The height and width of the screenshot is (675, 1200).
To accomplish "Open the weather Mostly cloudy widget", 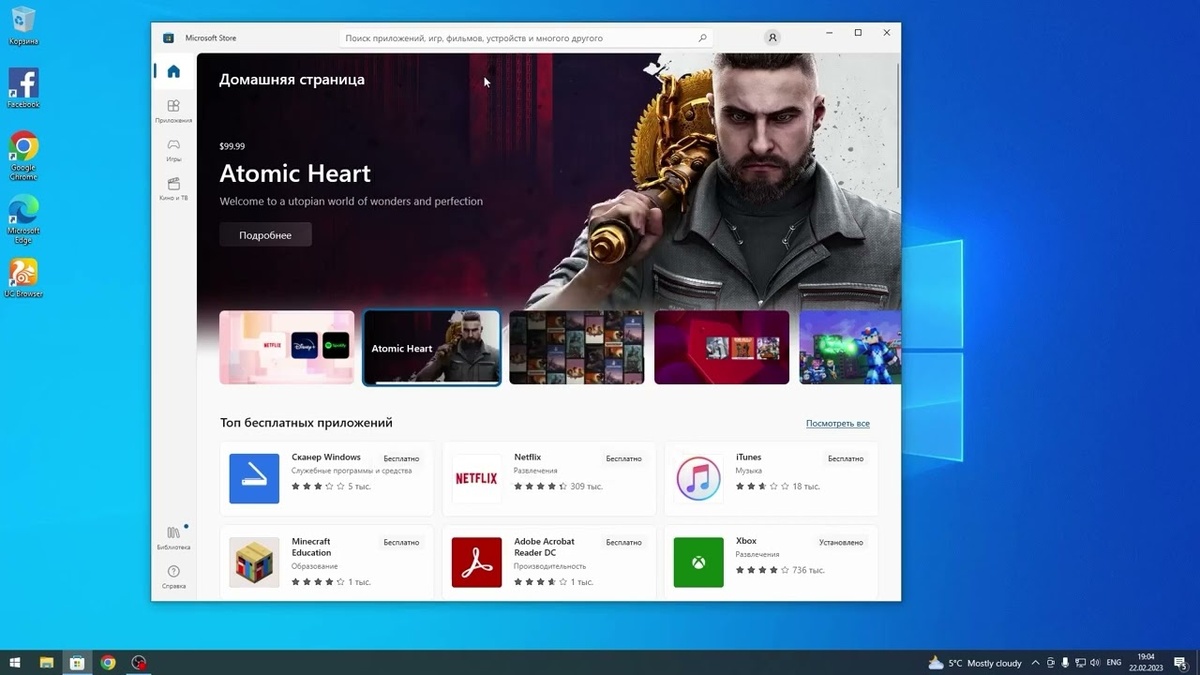I will [975, 663].
